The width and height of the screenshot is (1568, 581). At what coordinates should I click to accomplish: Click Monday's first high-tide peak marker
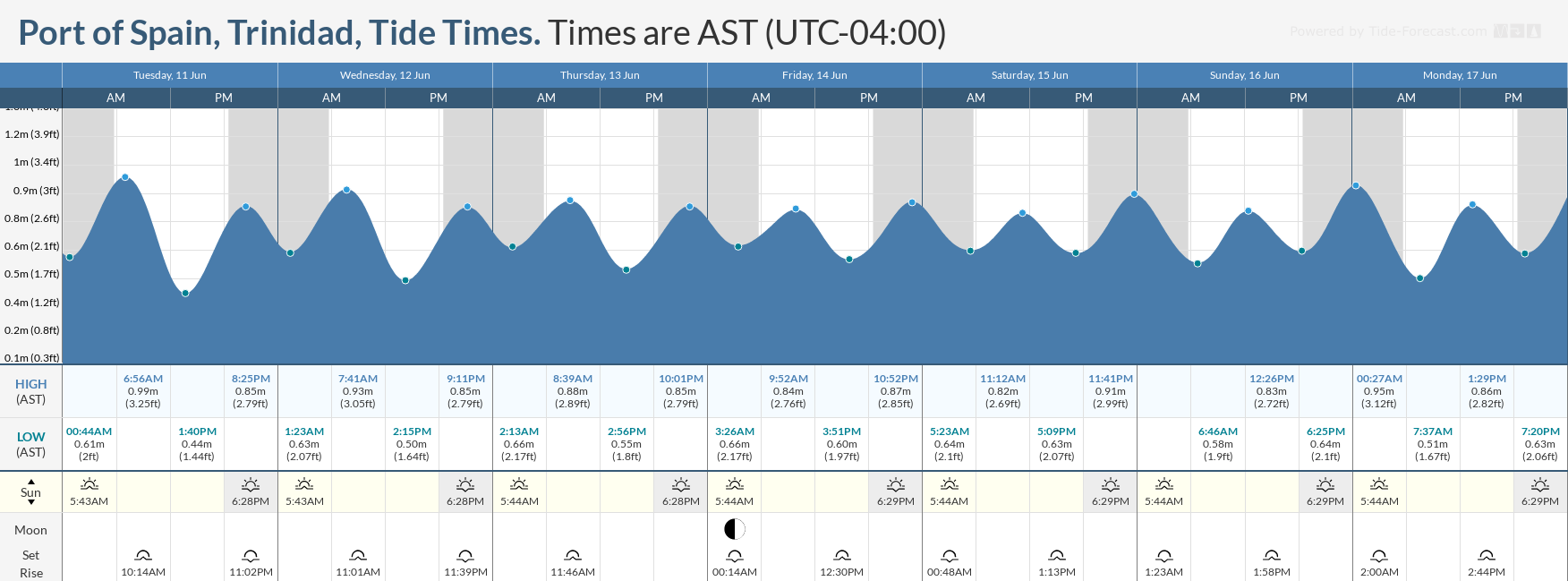click(1356, 186)
